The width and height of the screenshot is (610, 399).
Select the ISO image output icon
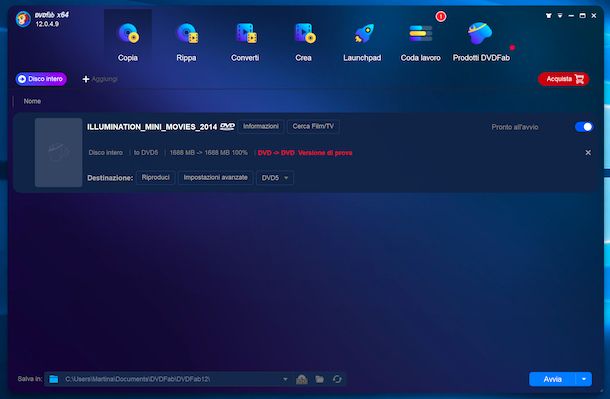tap(302, 379)
